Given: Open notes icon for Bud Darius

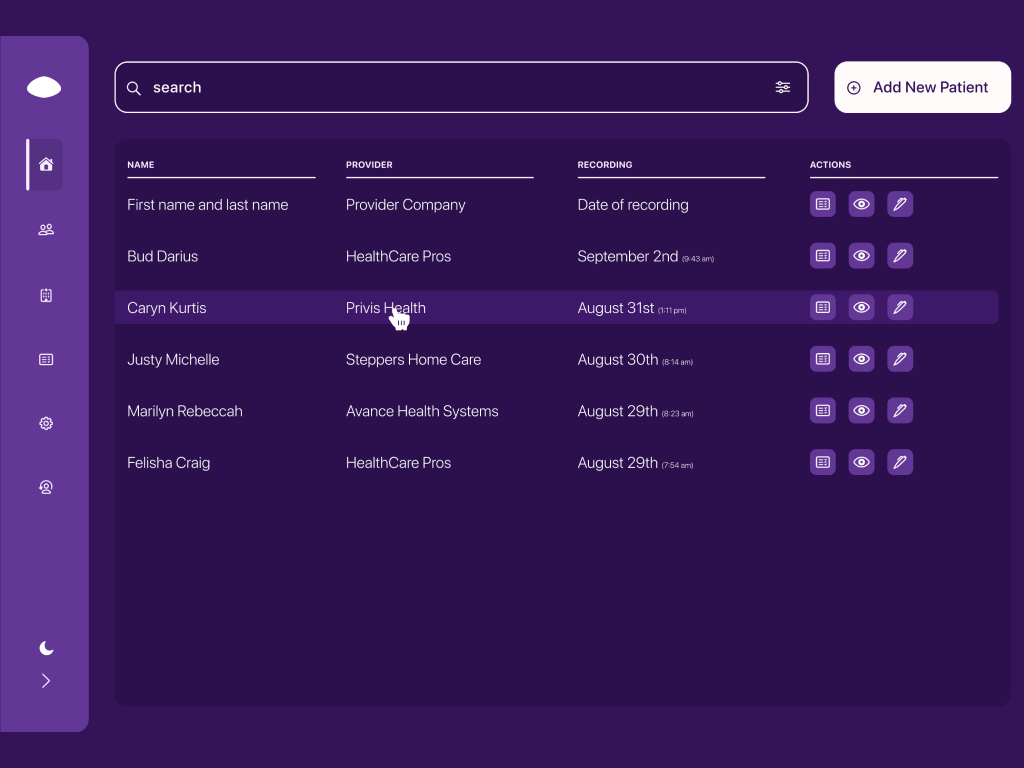Looking at the screenshot, I should coord(822,256).
